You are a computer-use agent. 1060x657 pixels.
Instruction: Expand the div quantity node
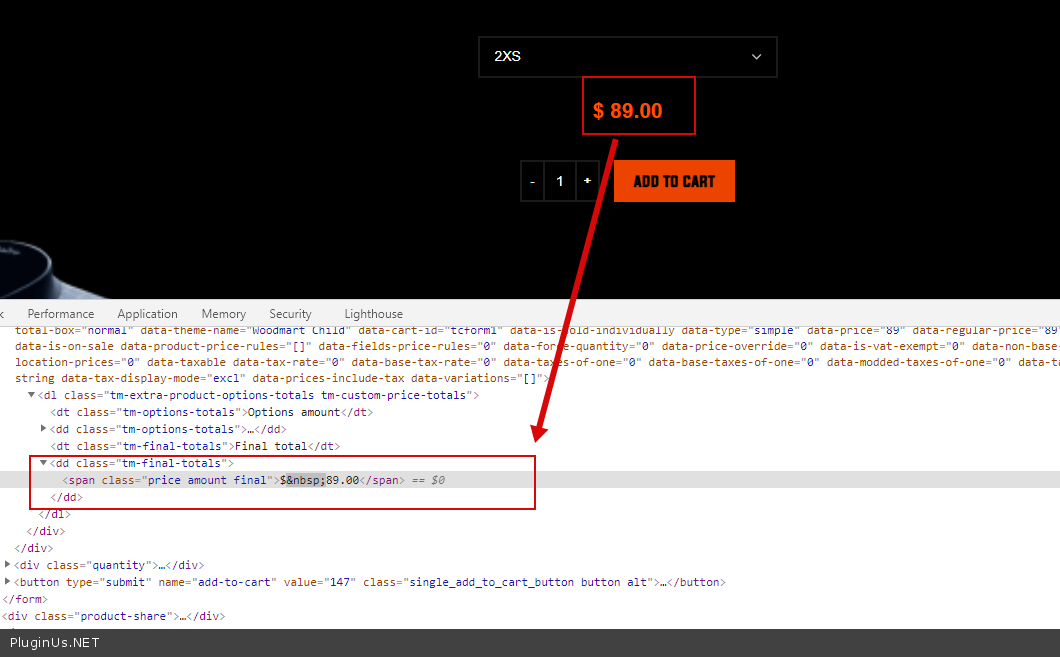tap(8, 565)
